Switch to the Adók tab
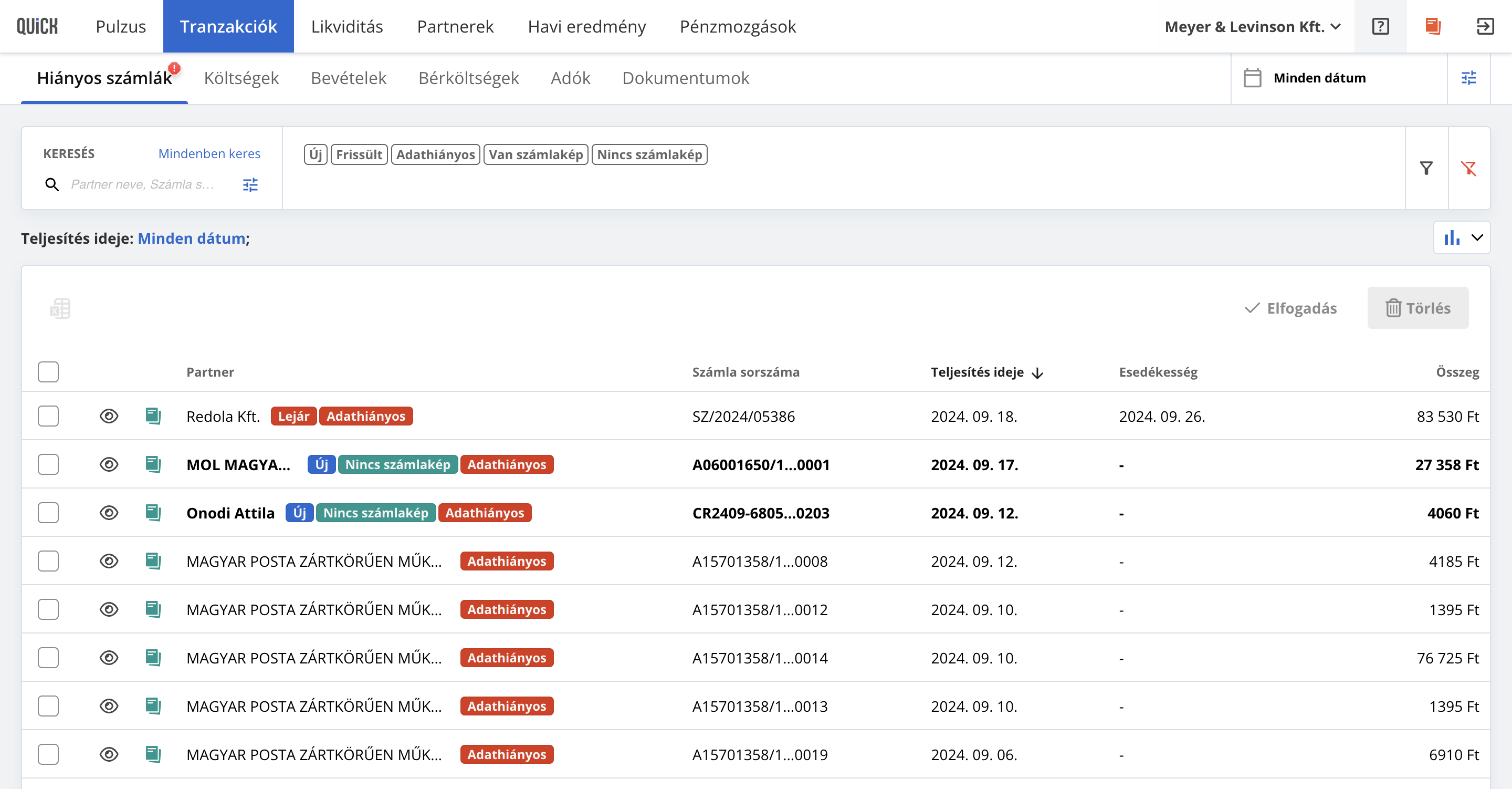The width and height of the screenshot is (1512, 789). (571, 78)
